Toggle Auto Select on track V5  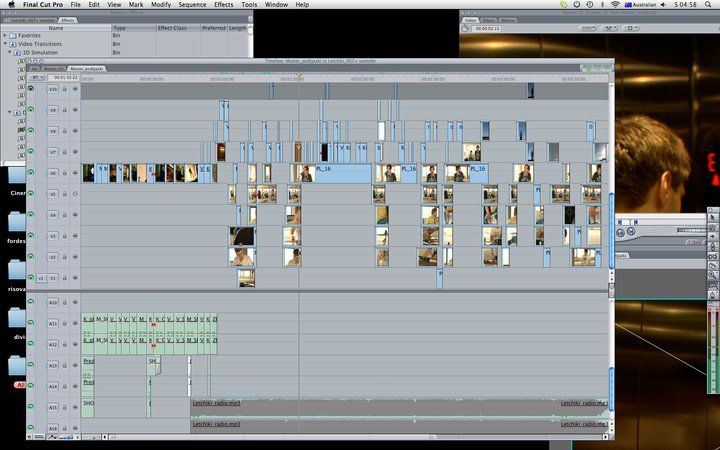[75, 194]
